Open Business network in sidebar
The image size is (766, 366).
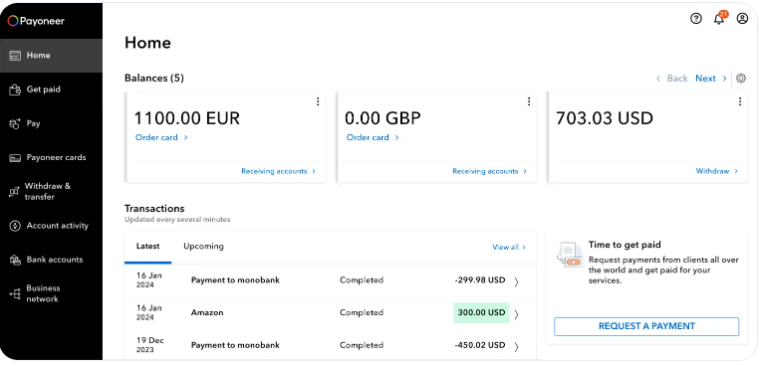pyautogui.click(x=51, y=294)
